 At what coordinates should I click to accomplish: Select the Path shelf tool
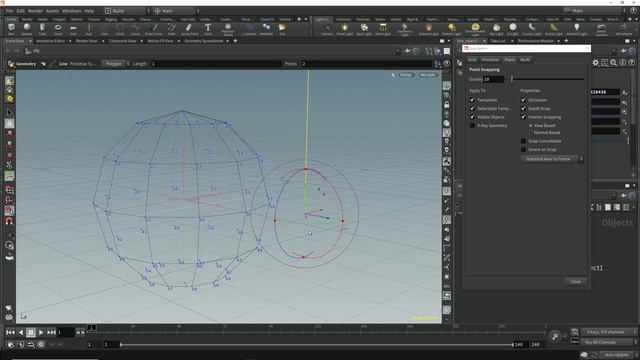(x=172, y=29)
